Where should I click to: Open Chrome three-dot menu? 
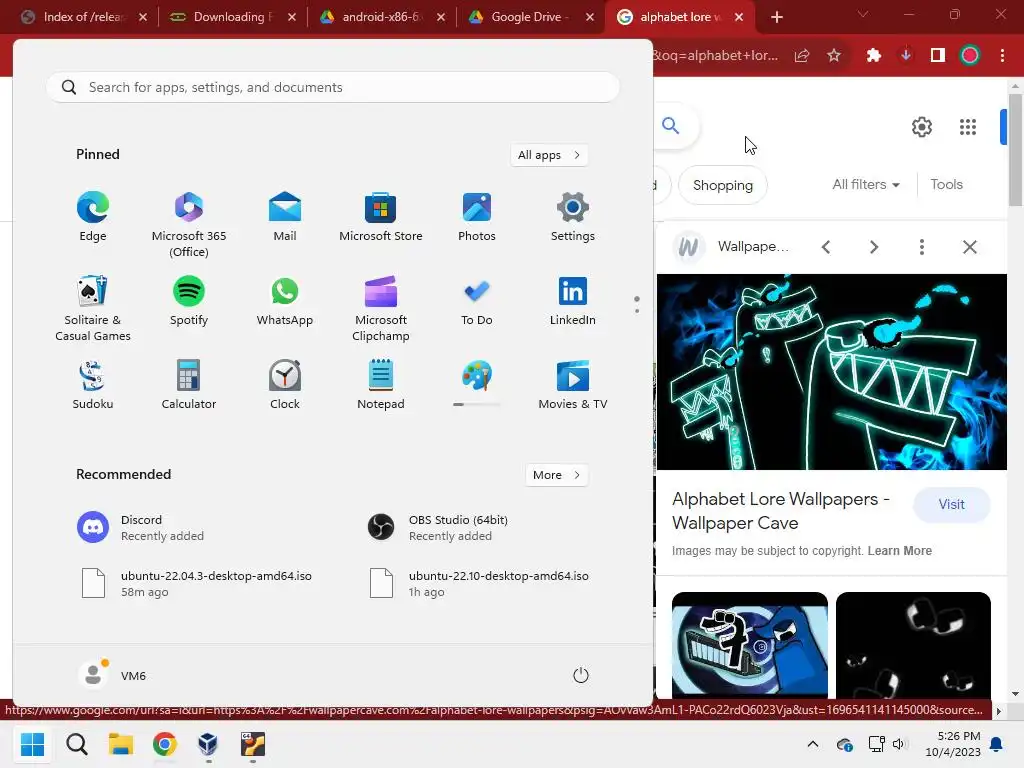tap(1002, 56)
